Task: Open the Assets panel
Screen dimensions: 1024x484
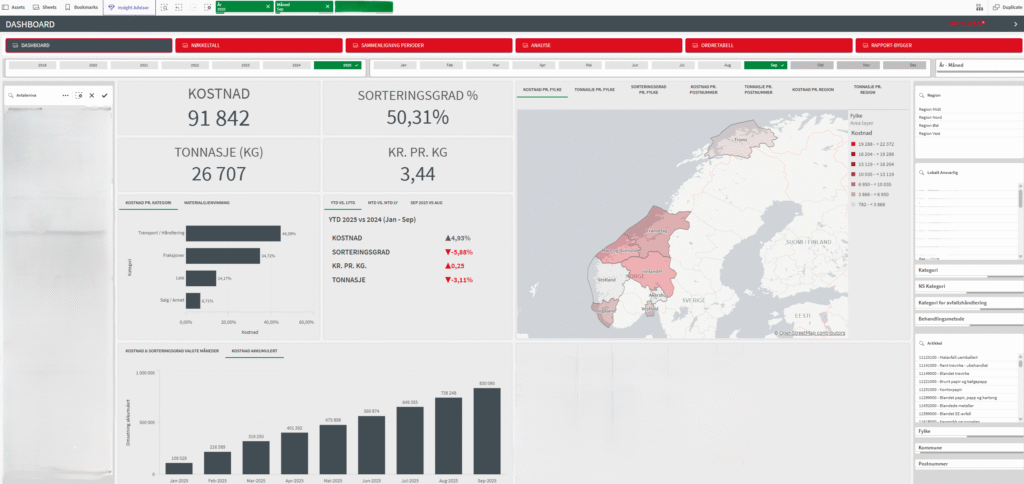Action: tap(13, 6)
